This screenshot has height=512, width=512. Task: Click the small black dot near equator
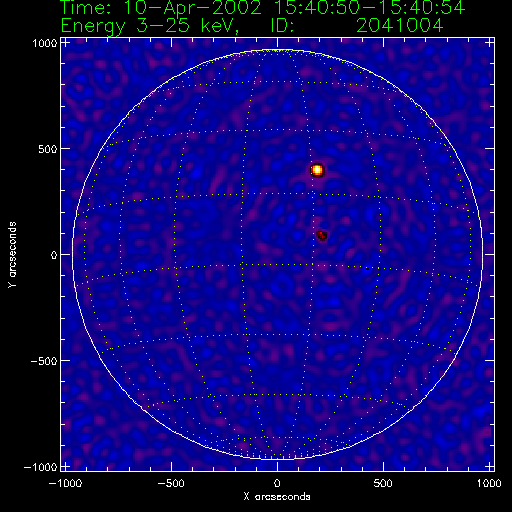(x=367, y=268)
